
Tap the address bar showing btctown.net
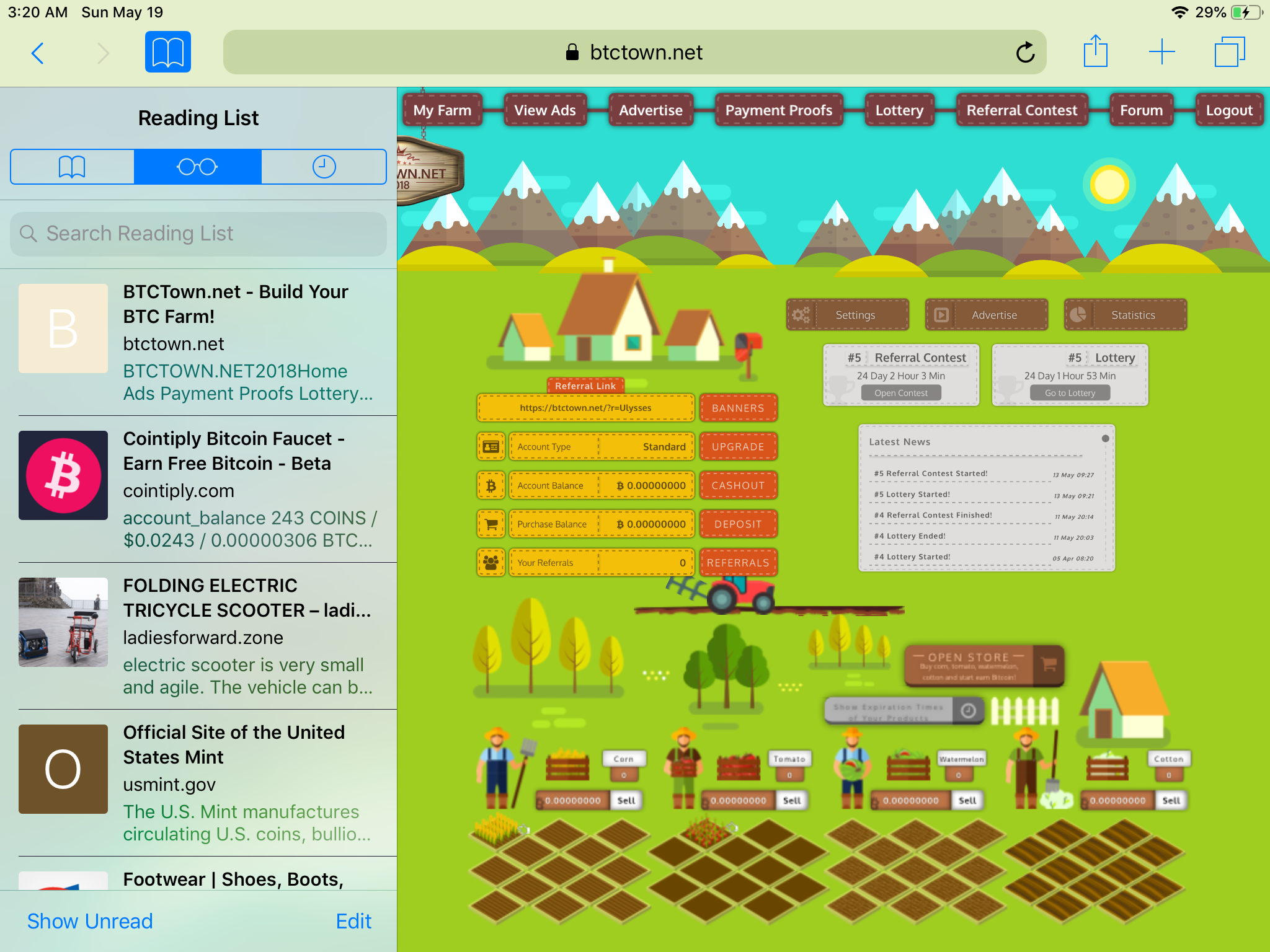point(634,52)
